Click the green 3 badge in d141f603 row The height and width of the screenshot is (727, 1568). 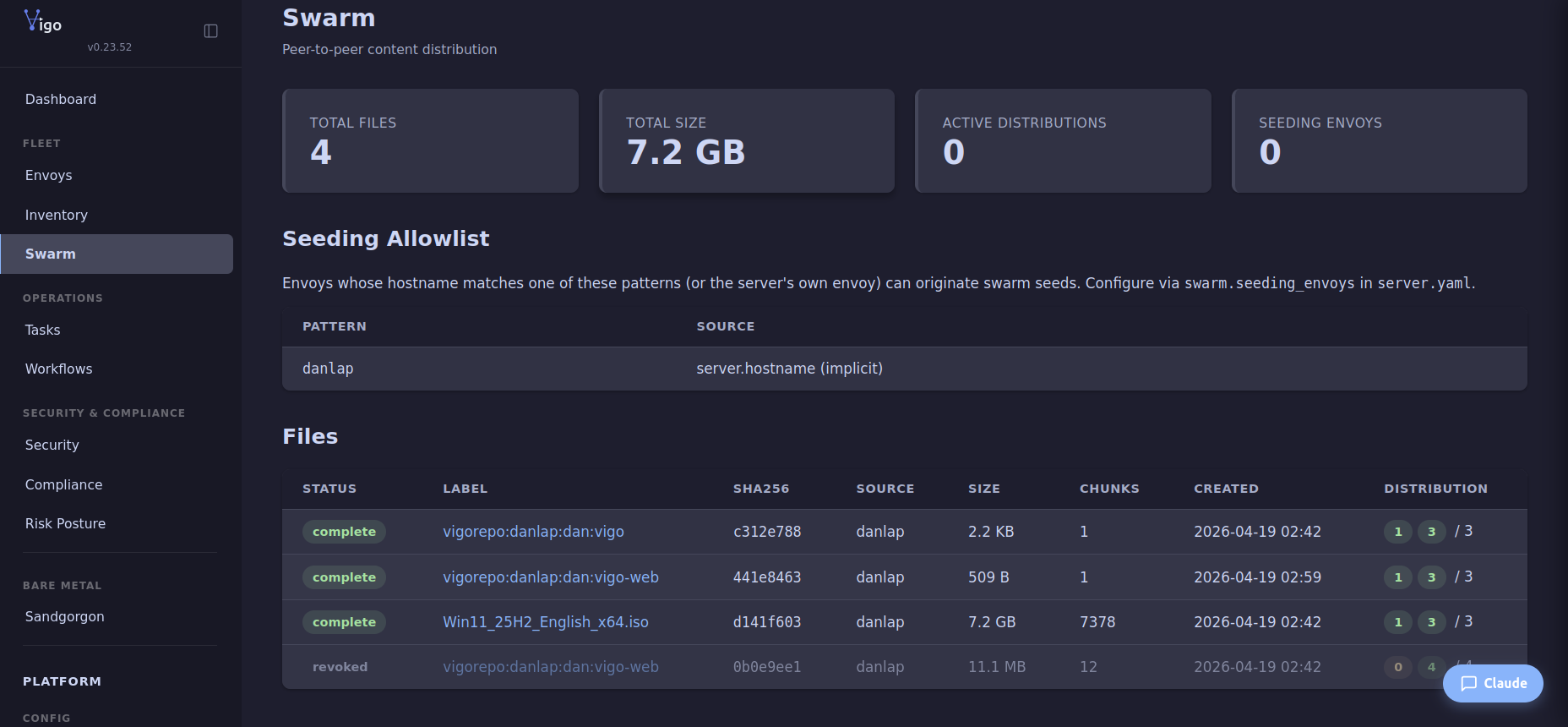pyautogui.click(x=1431, y=622)
